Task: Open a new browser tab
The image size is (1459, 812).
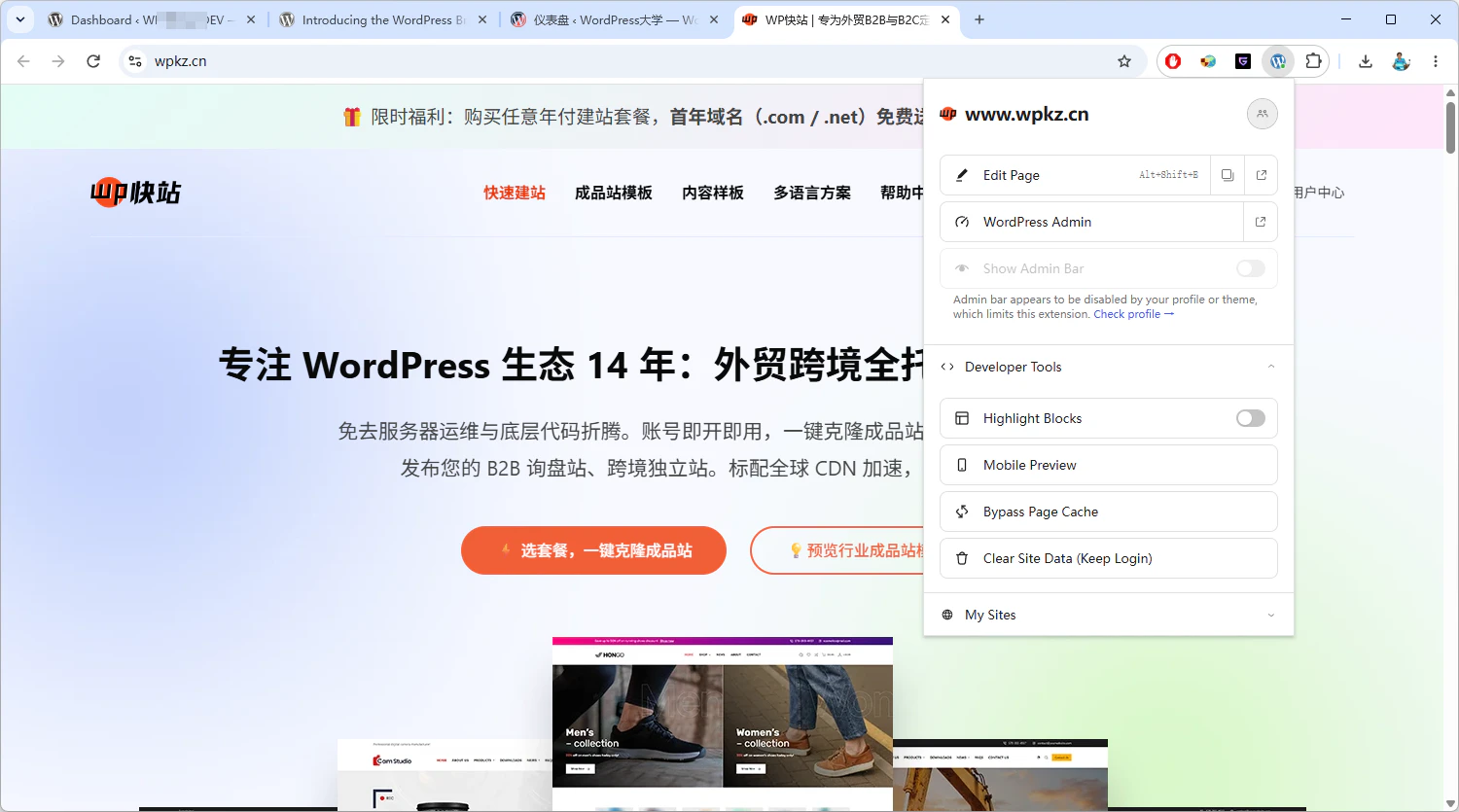Action: (979, 19)
